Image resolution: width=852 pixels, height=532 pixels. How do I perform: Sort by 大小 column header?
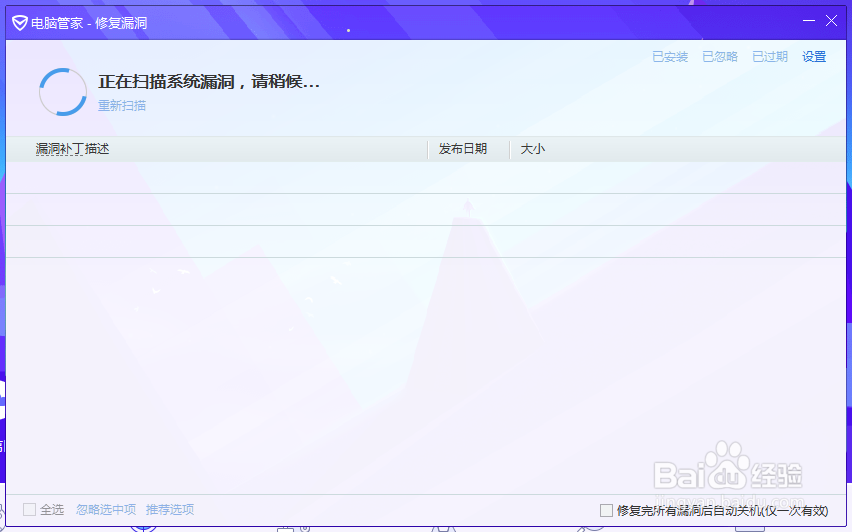[x=532, y=149]
